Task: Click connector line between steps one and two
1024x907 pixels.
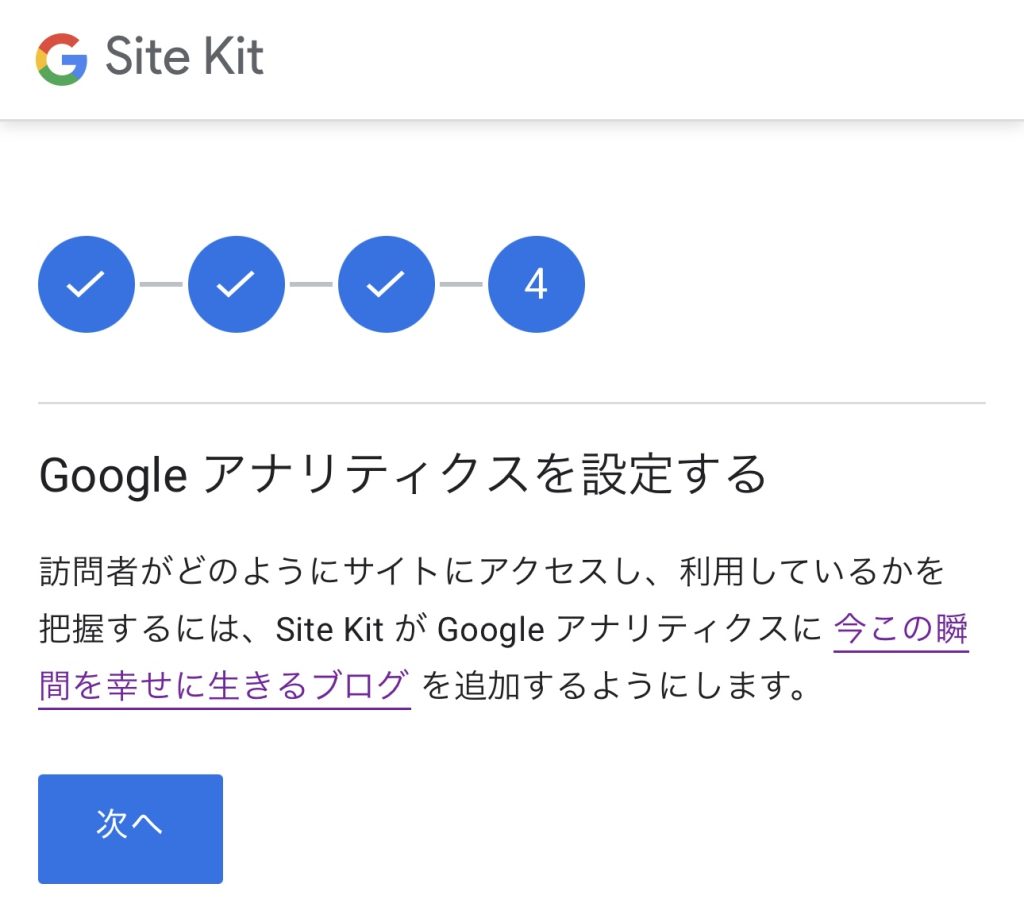Action: (x=161, y=284)
